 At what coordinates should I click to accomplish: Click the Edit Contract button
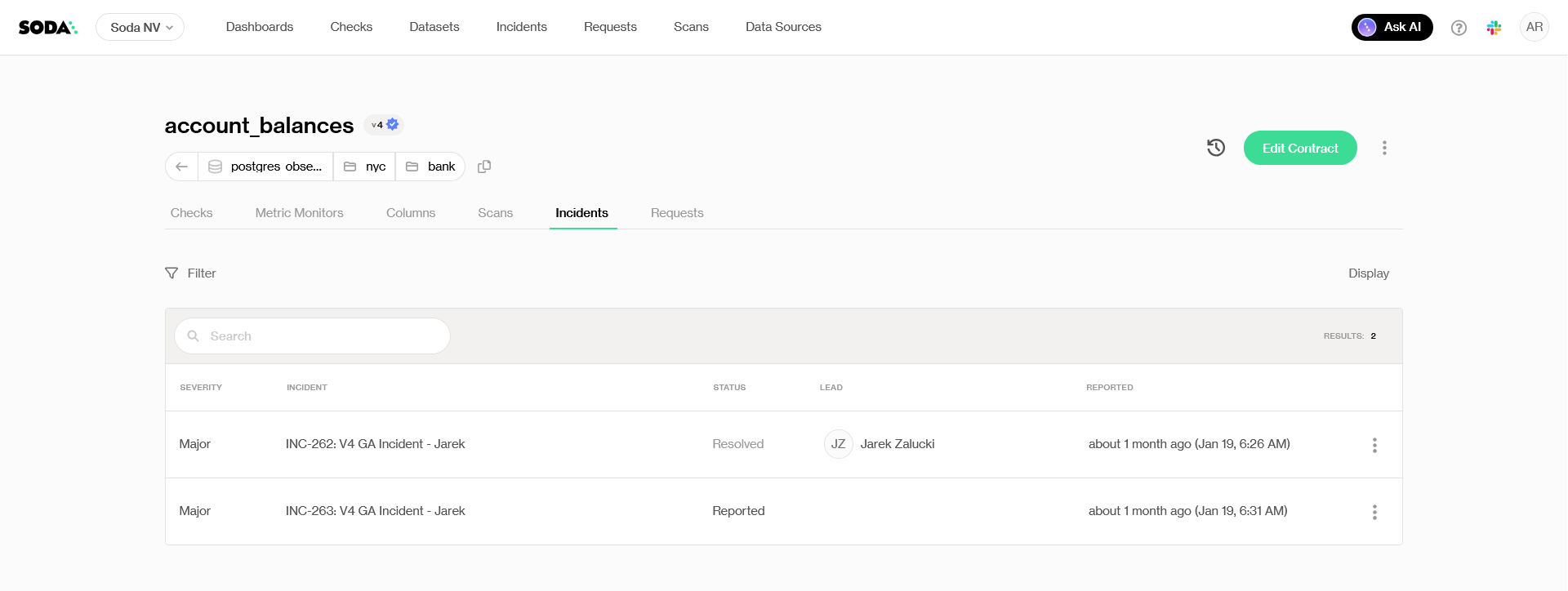[1300, 148]
